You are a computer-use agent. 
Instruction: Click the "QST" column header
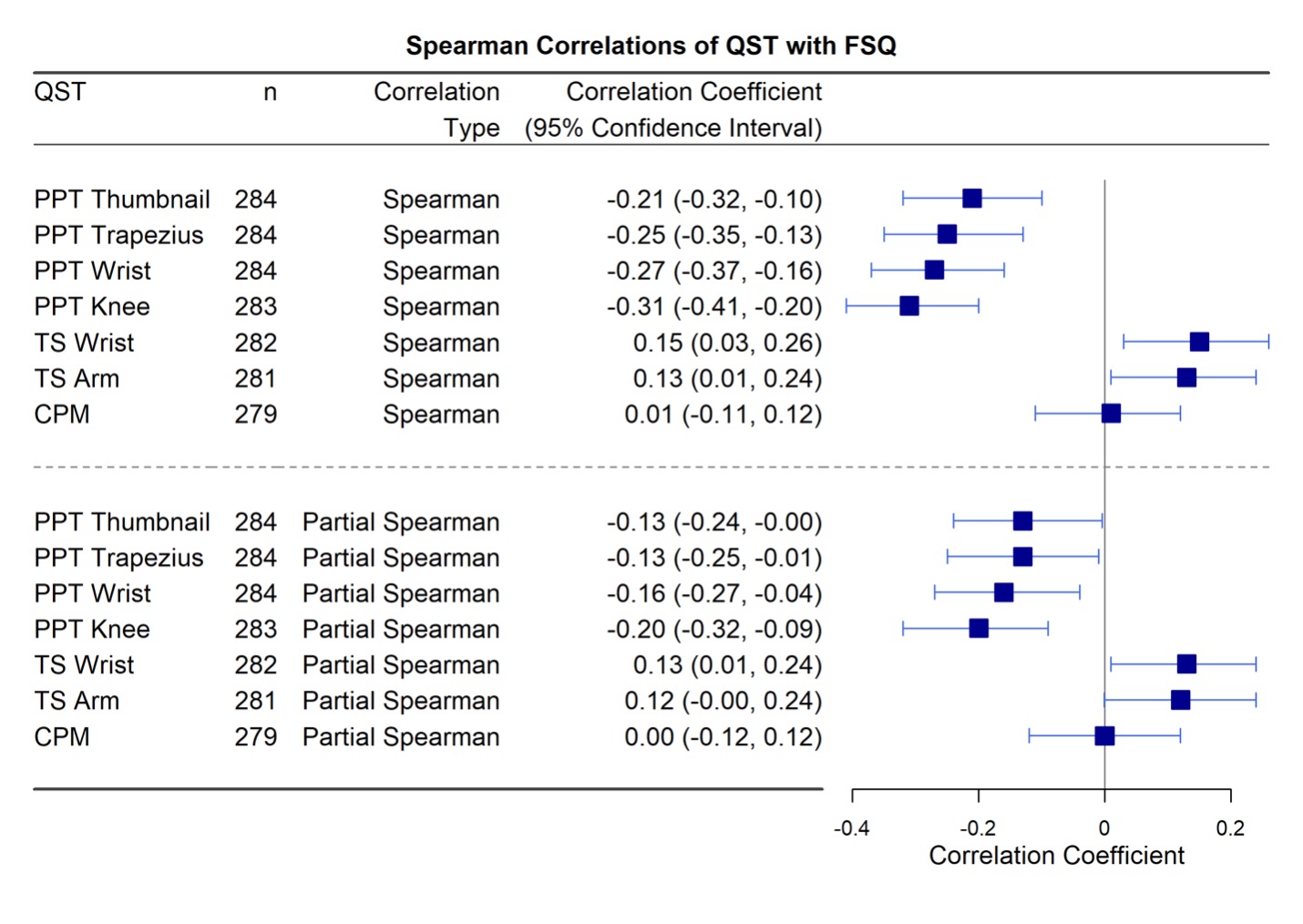pos(60,92)
